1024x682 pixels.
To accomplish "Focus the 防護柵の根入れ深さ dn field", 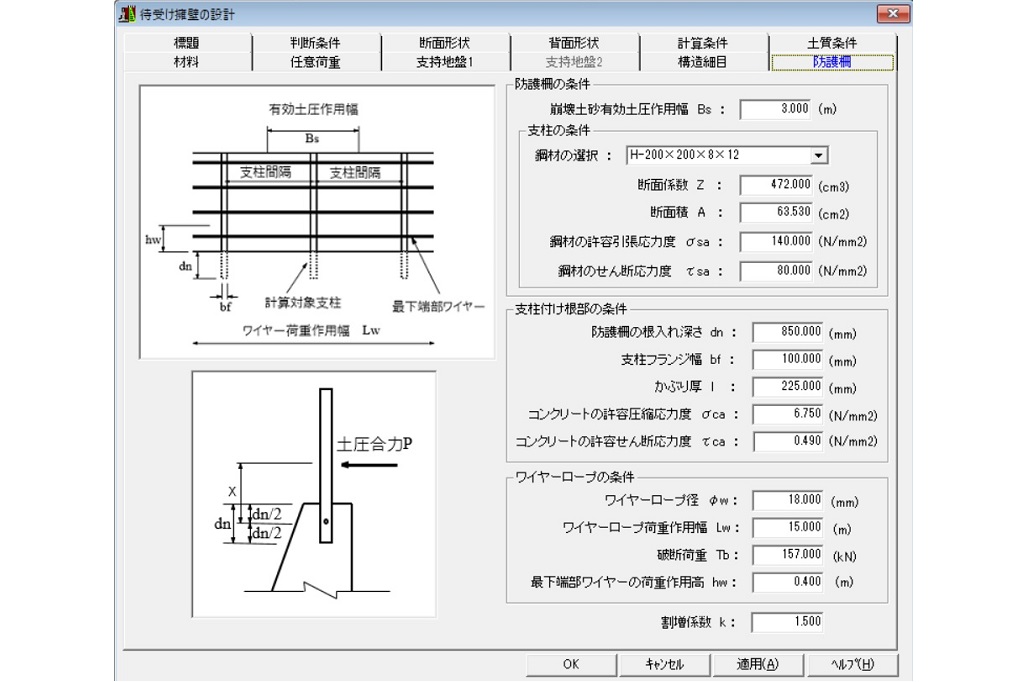I will 787,332.
